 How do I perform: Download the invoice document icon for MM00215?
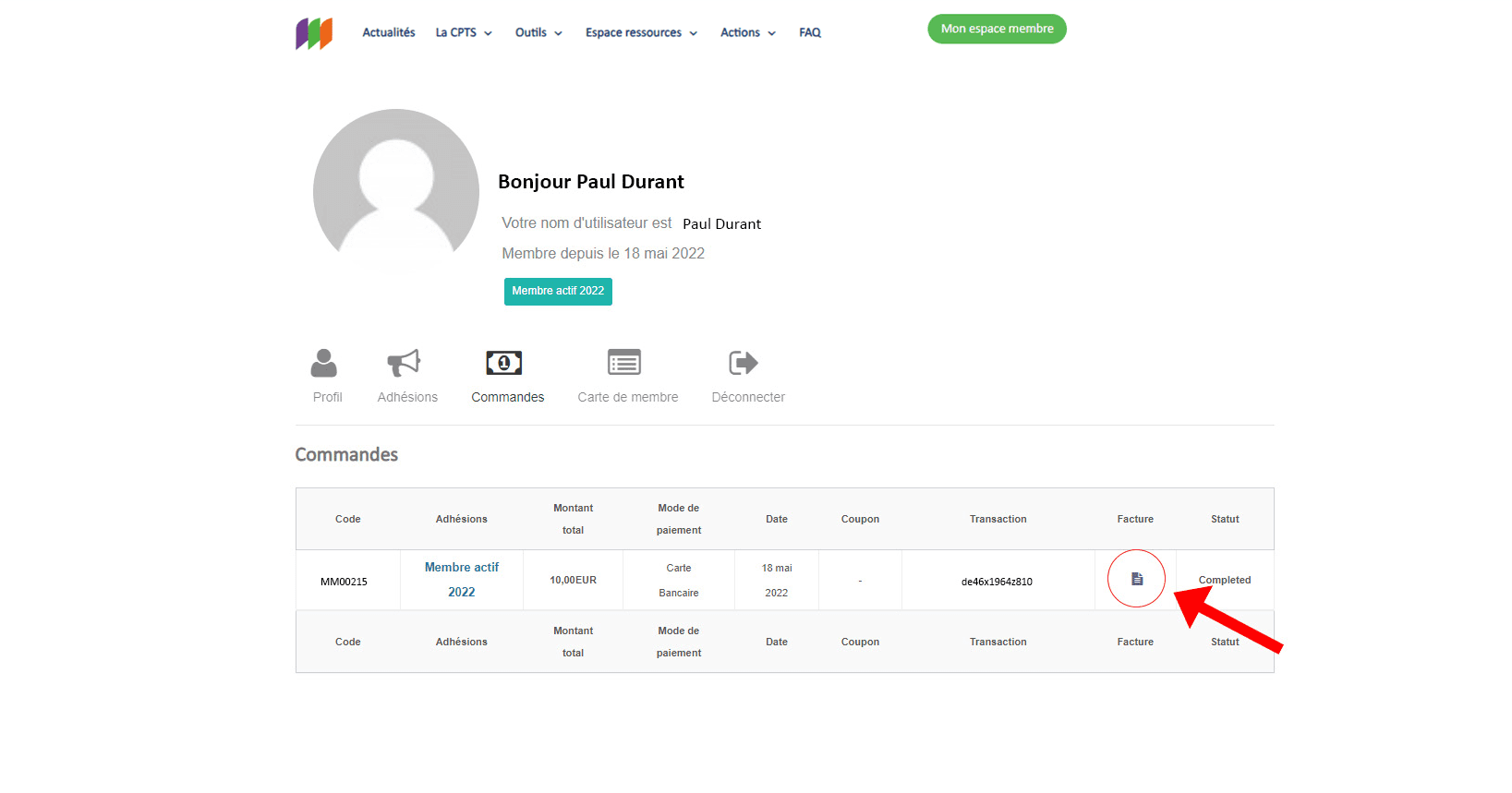[x=1137, y=579]
